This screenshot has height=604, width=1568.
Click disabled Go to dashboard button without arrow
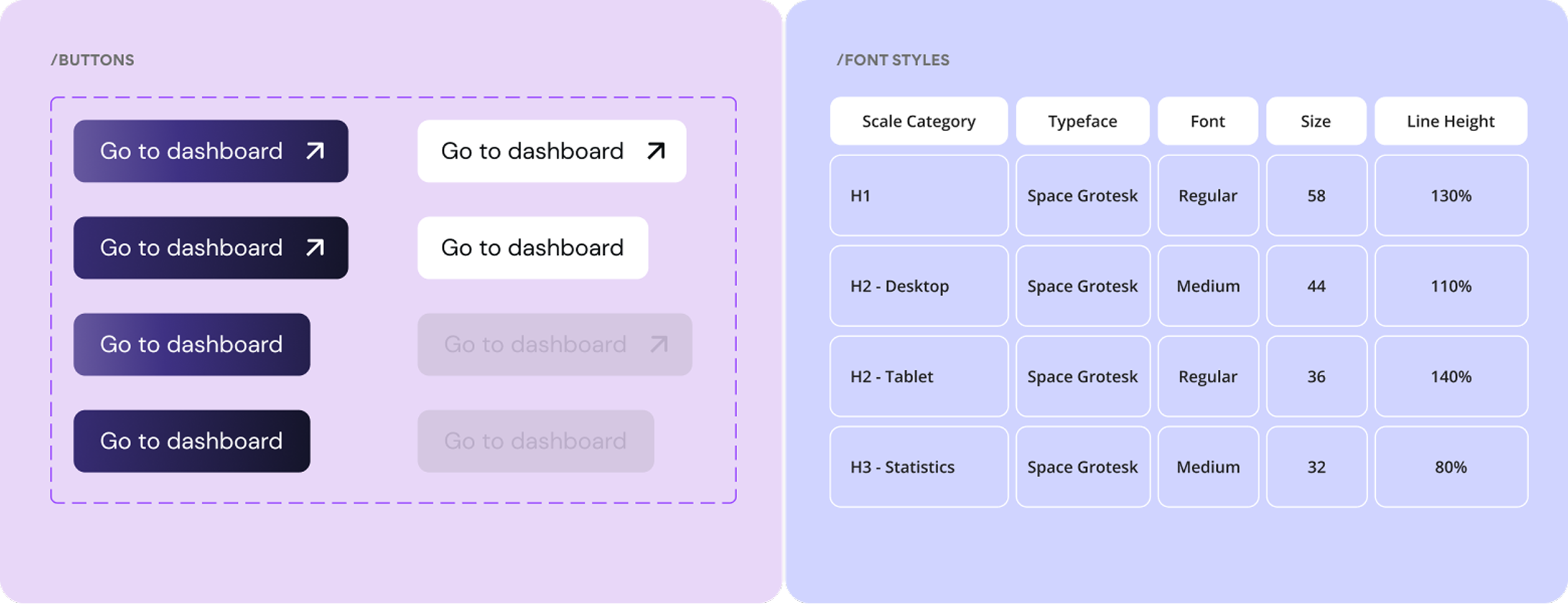[x=535, y=441]
